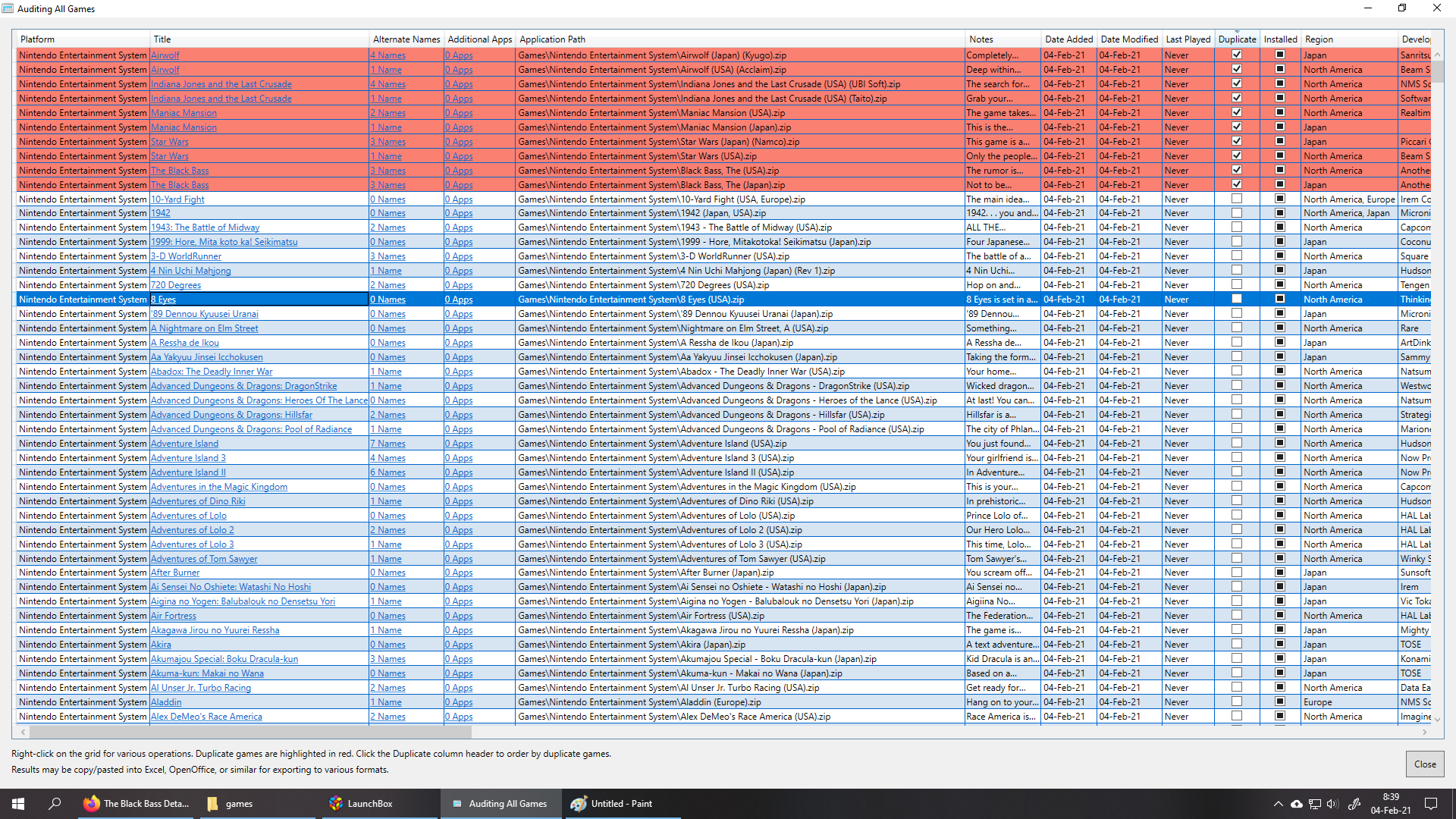
Task: Toggle Duplicate checkbox for 8 Eyes row
Action: click(1237, 299)
